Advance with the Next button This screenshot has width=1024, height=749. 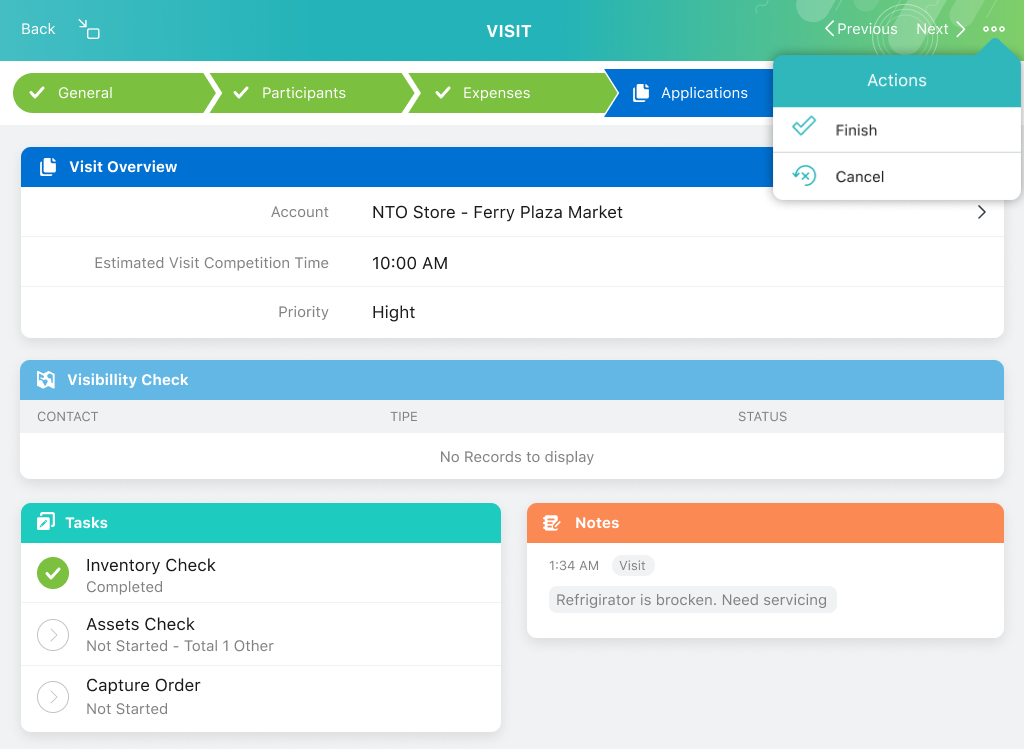pyautogui.click(x=940, y=29)
